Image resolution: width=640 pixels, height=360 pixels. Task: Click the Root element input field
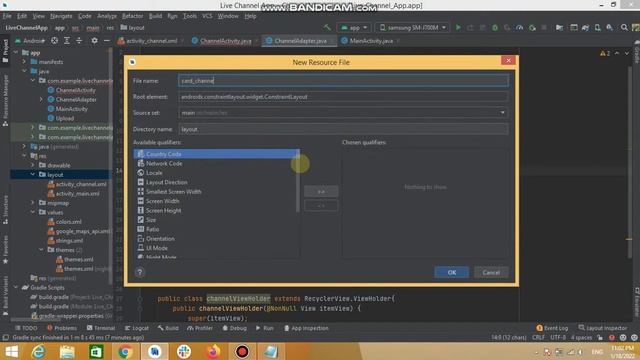(343, 97)
